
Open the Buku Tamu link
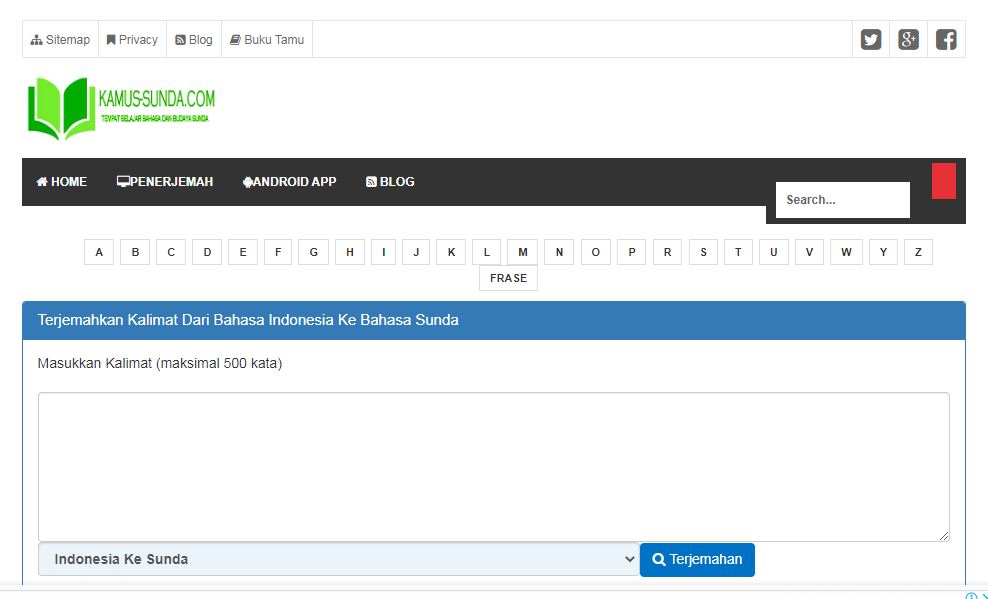[266, 39]
